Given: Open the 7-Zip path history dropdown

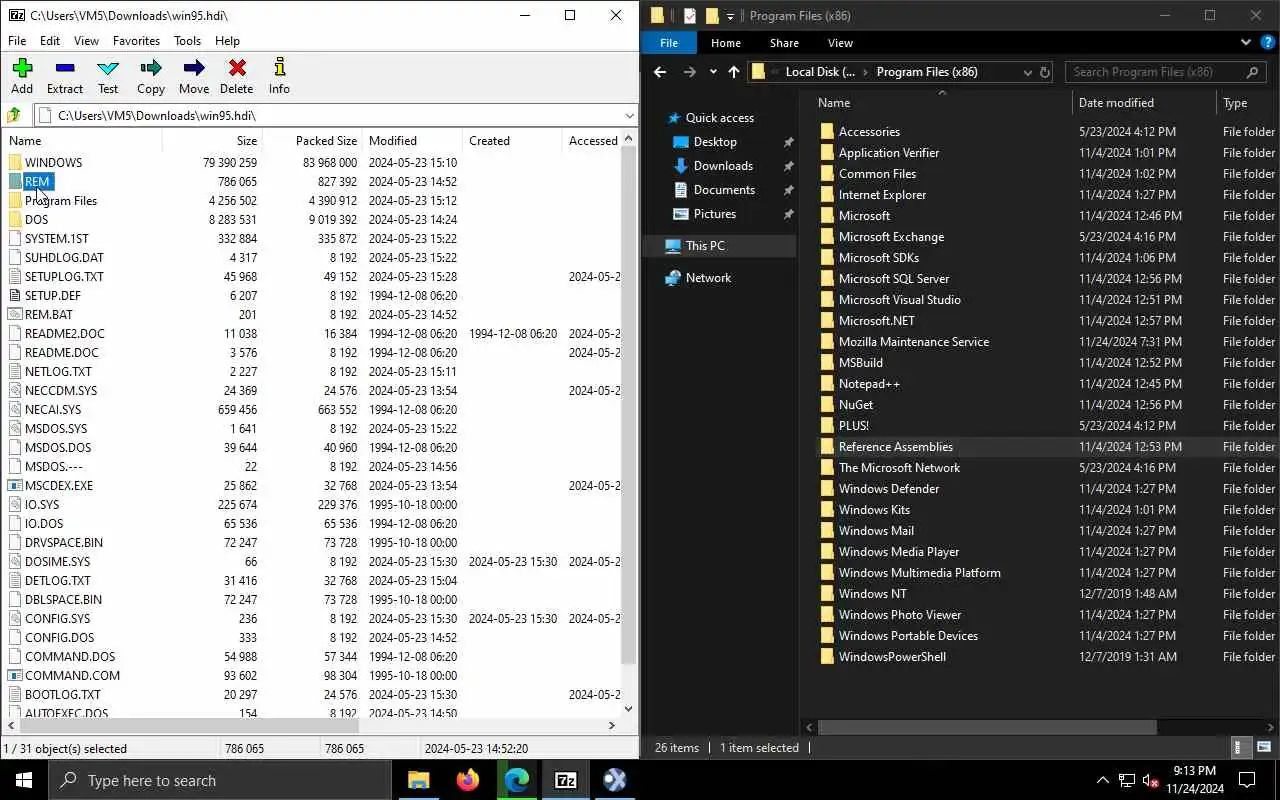Looking at the screenshot, I should point(628,115).
